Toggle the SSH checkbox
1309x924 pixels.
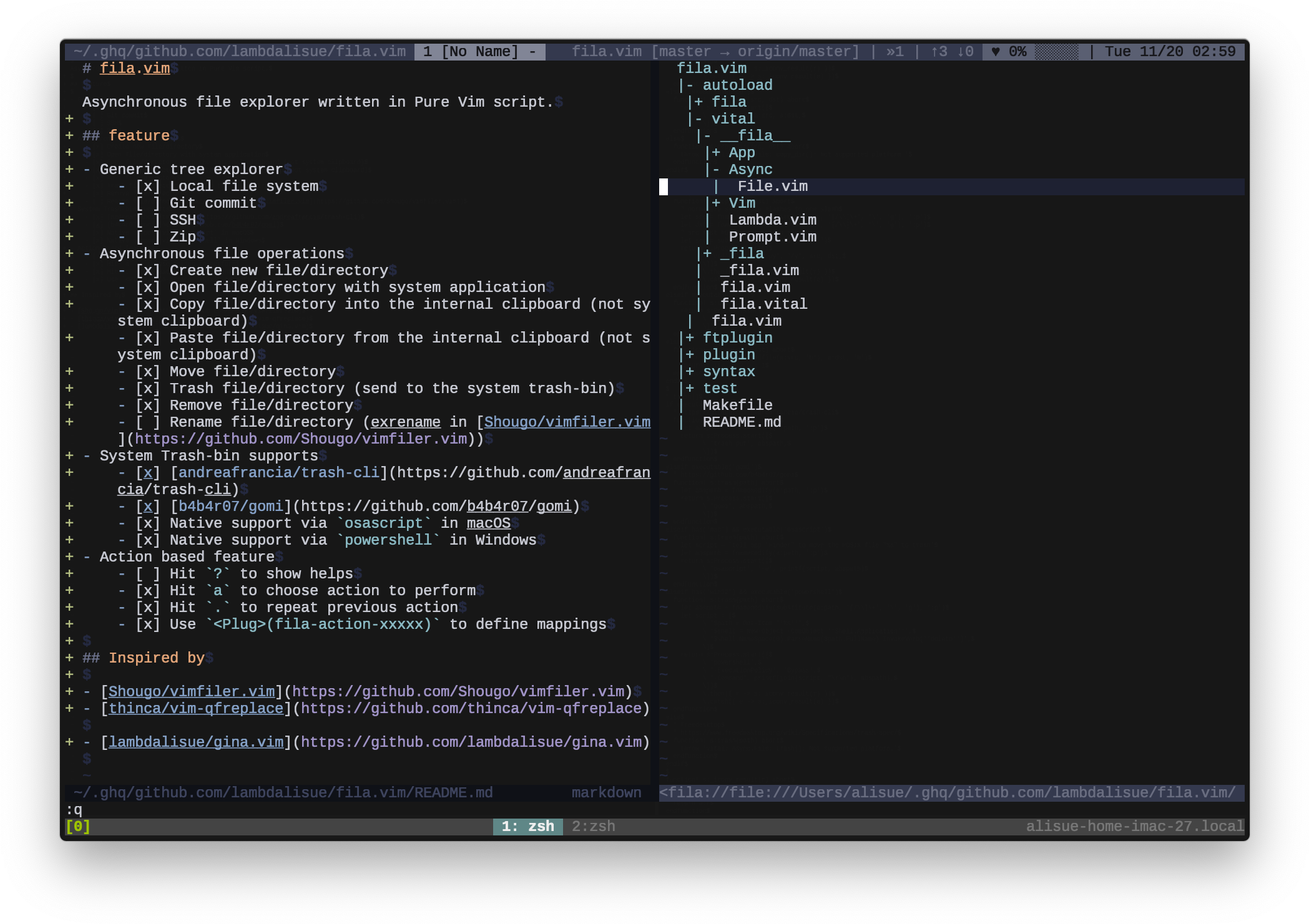(x=148, y=220)
